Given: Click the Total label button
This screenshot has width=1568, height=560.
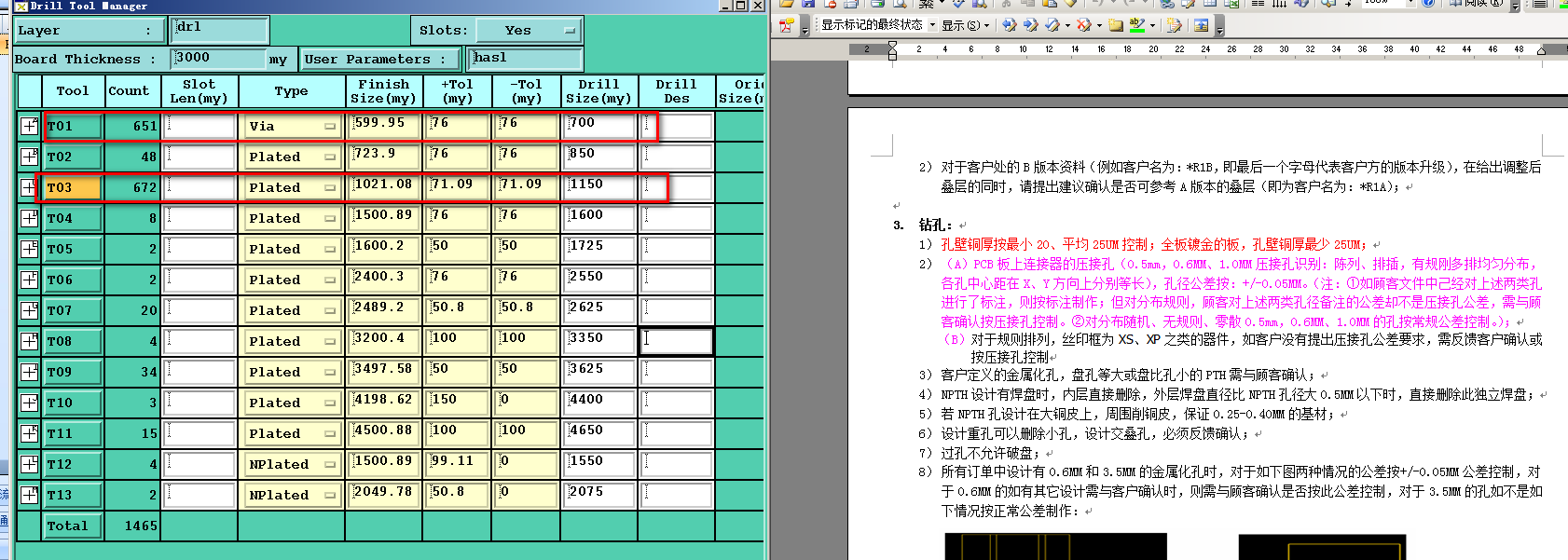Looking at the screenshot, I should pos(73,526).
